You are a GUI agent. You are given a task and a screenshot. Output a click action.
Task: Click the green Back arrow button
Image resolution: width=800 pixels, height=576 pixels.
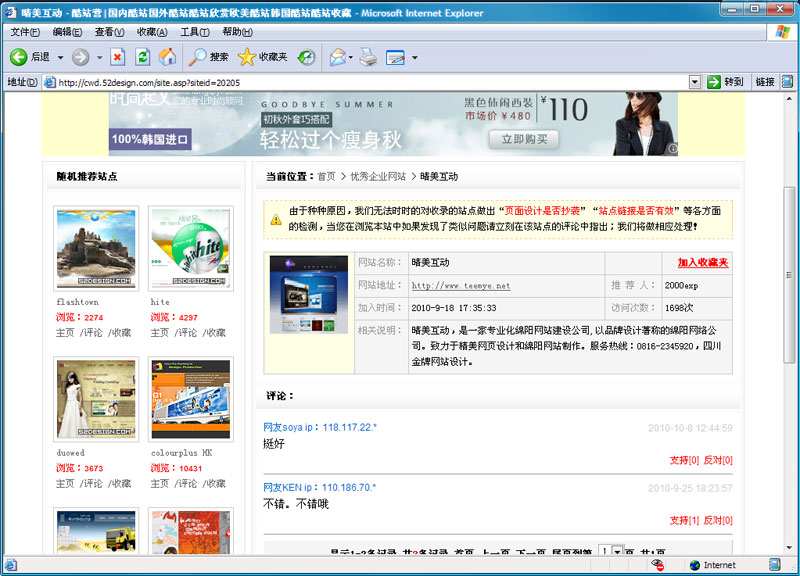point(19,57)
